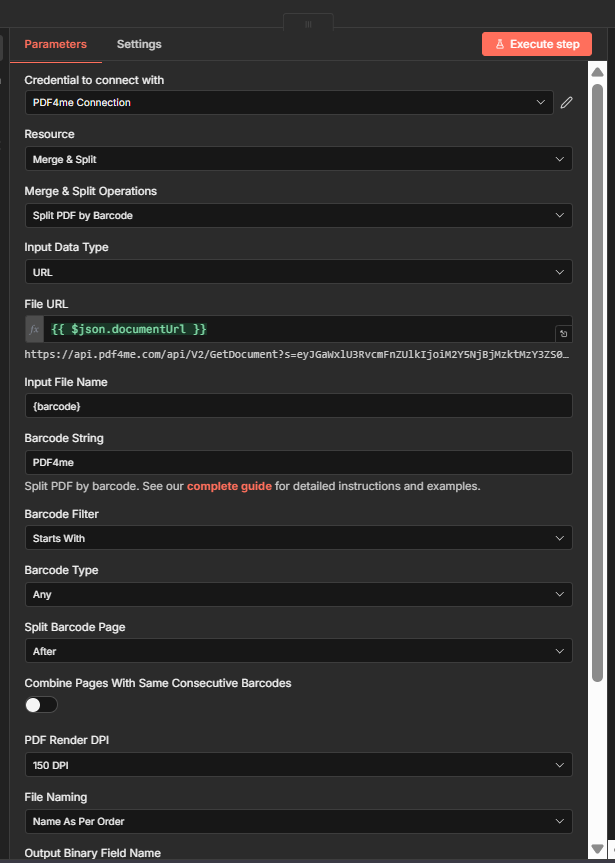Open the Resource dropdown showing Merge & Split
The width and height of the screenshot is (615, 863).
coord(298,158)
